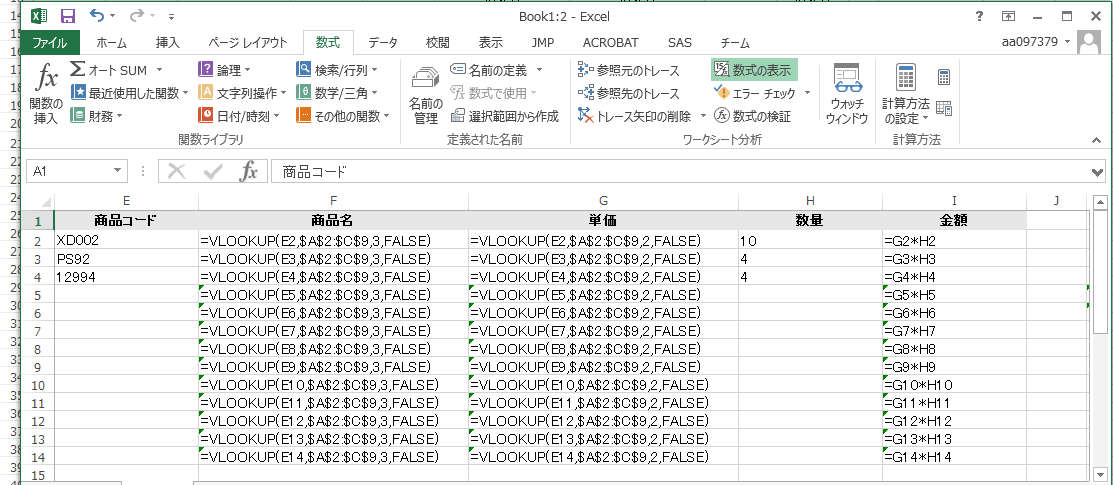This screenshot has width=1113, height=485.
Task: Click the column G header
Action: [x=603, y=201]
